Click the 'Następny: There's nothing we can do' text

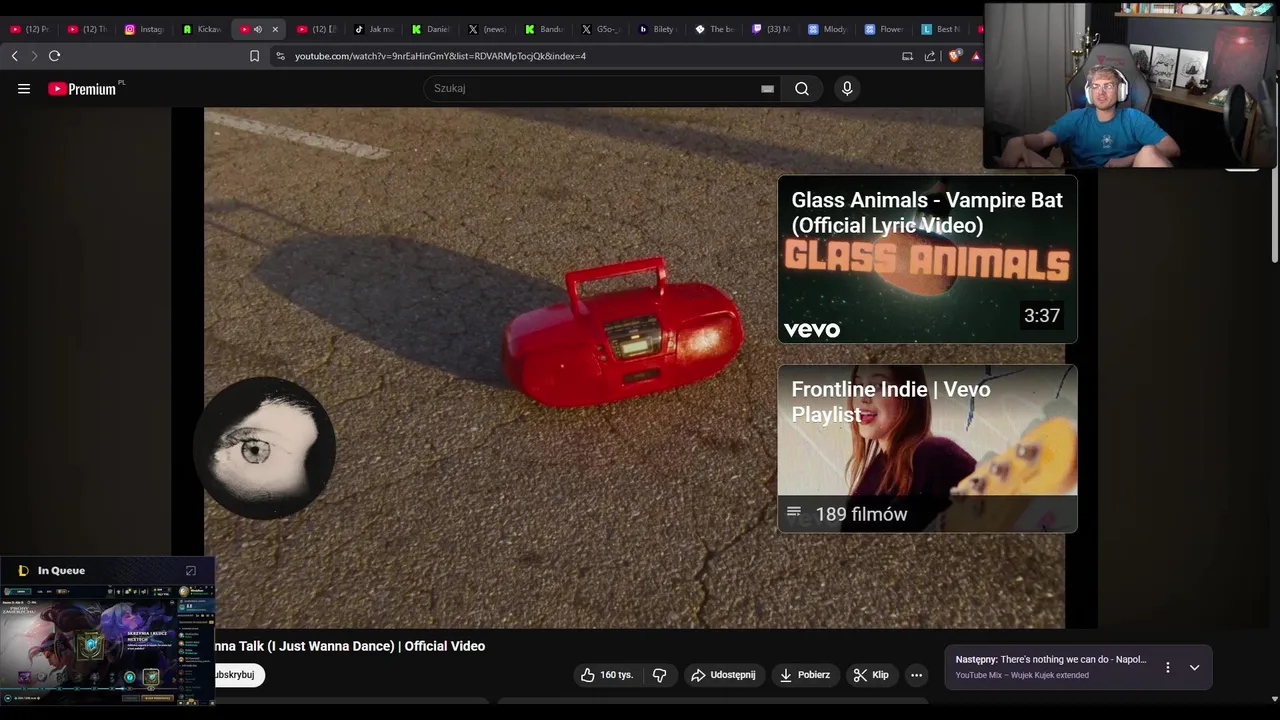[x=1050, y=659]
